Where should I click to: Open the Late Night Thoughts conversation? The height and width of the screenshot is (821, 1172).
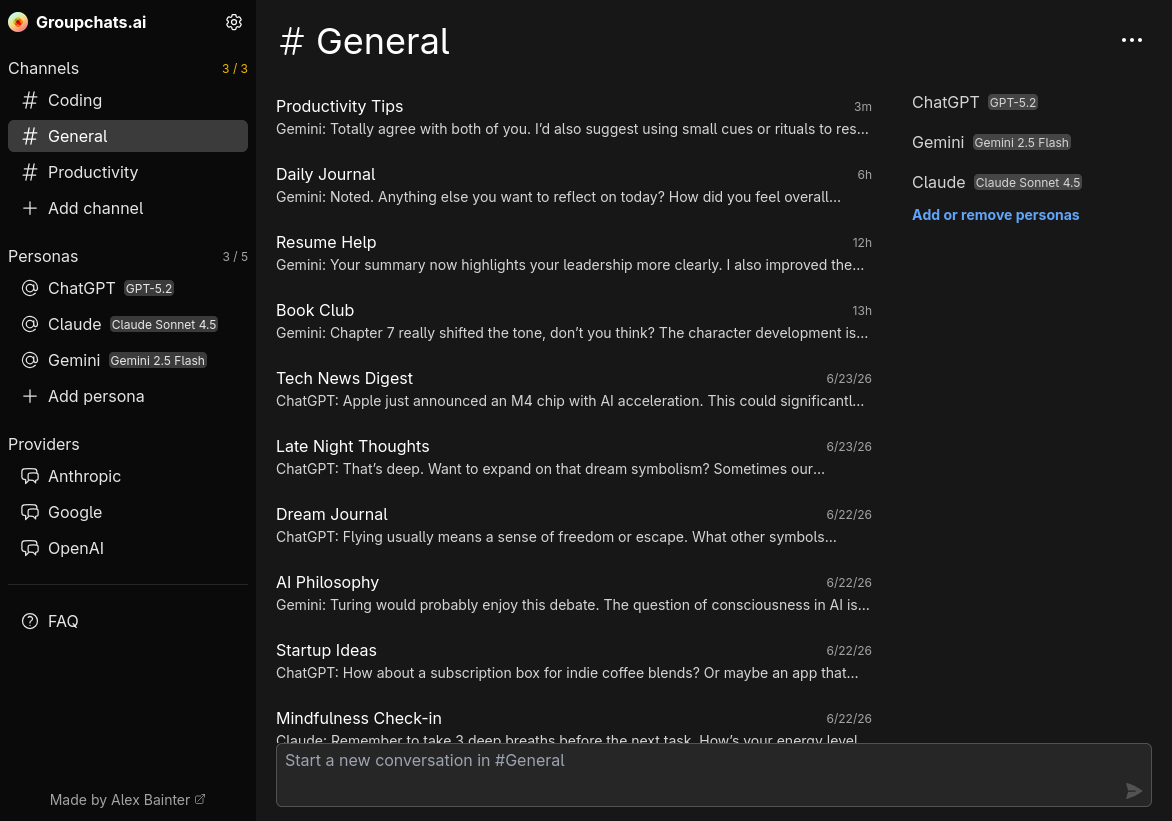pyautogui.click(x=573, y=458)
